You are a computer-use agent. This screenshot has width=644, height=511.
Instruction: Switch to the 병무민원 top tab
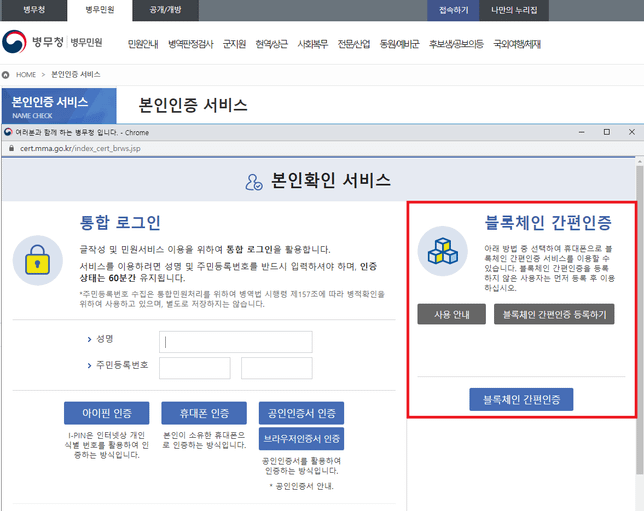point(100,10)
